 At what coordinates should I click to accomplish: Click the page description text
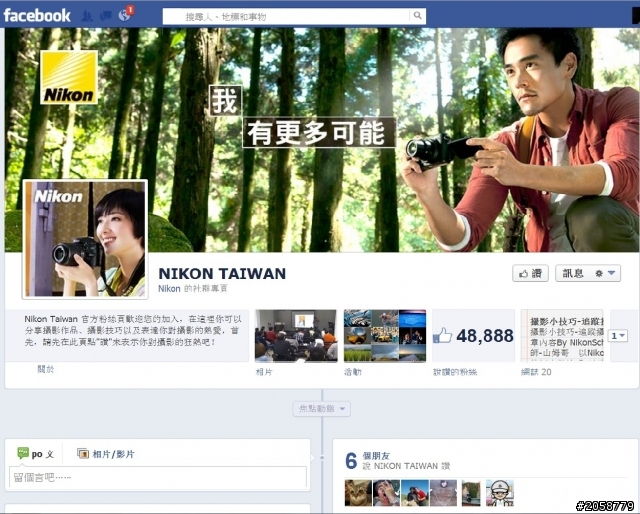pyautogui.click(x=133, y=330)
